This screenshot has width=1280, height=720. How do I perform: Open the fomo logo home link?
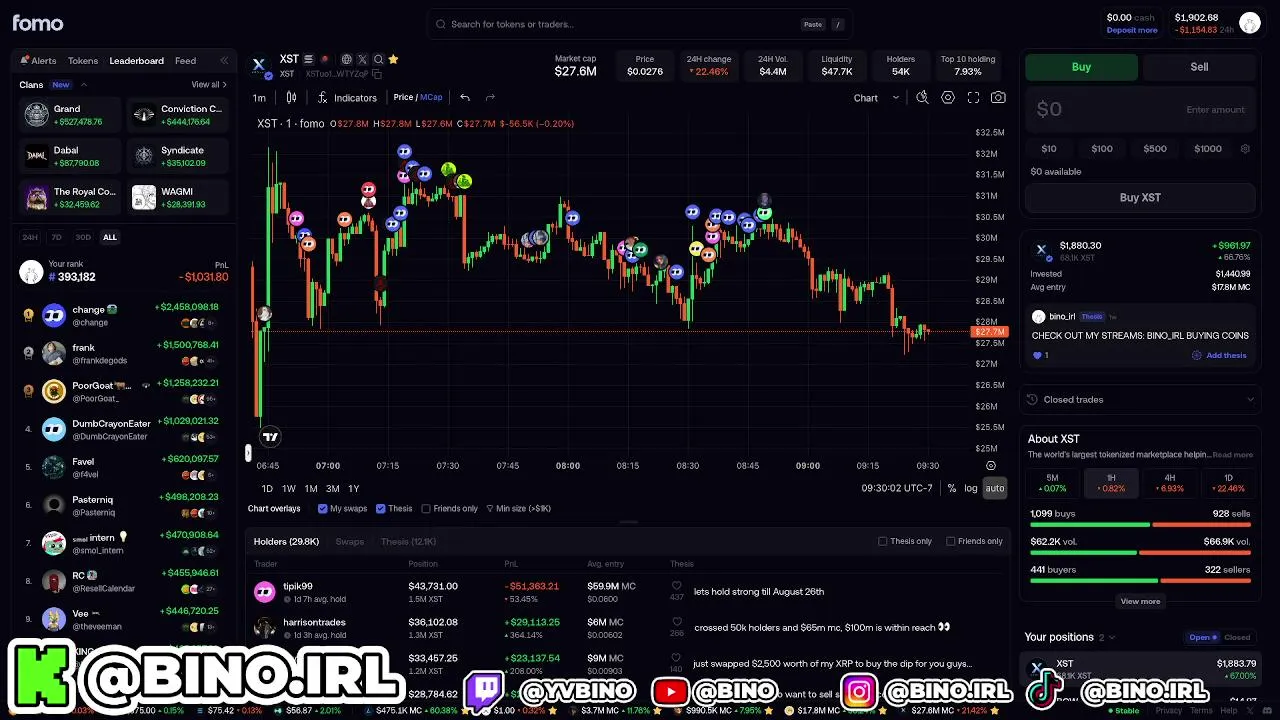(37, 23)
